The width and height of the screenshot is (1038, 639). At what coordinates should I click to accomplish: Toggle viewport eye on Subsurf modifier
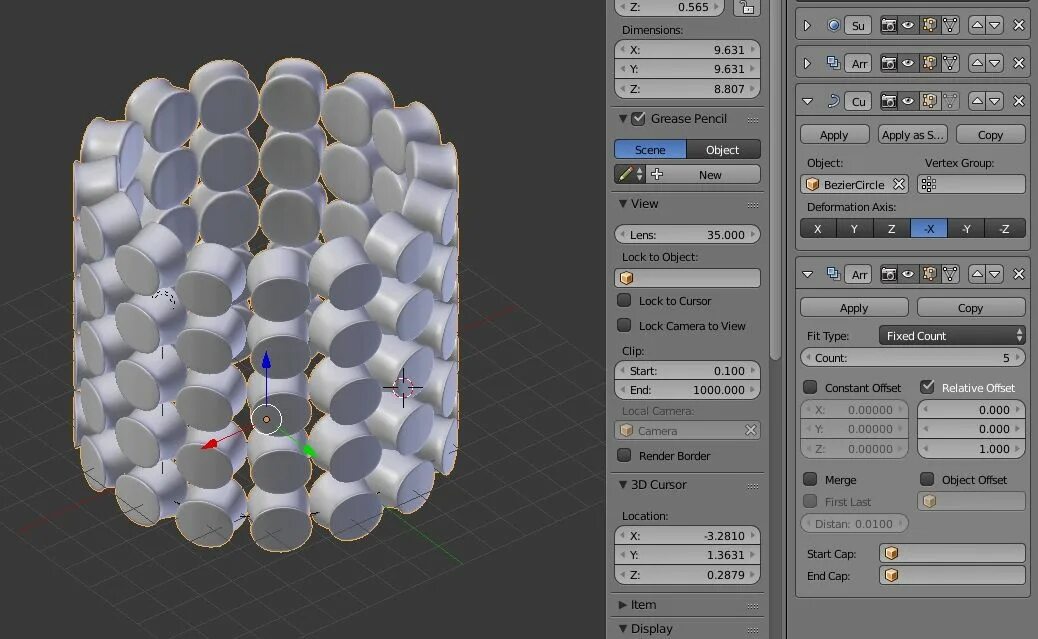(908, 25)
